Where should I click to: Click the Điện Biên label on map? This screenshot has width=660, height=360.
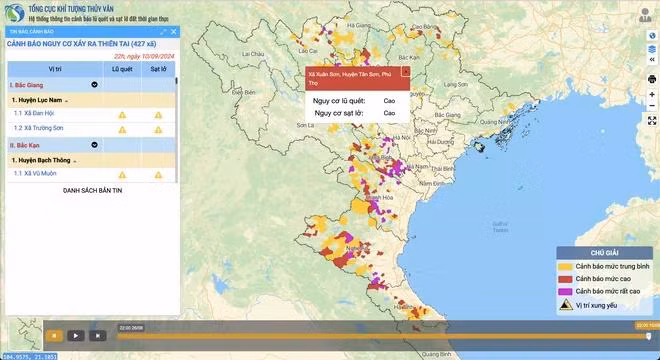244,92
